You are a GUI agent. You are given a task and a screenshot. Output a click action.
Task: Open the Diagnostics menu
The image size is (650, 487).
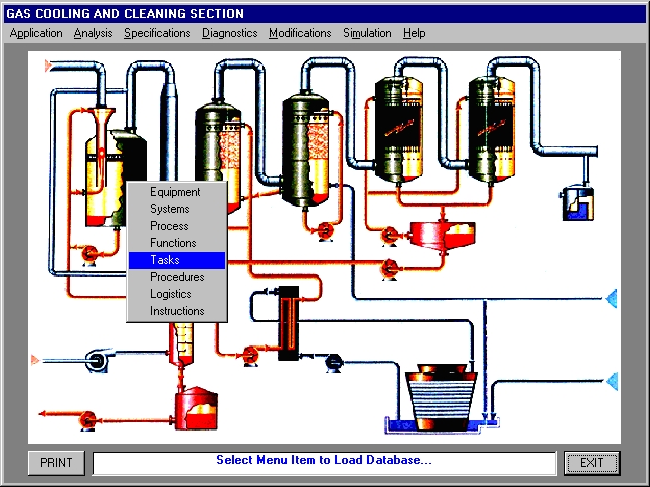(230, 33)
